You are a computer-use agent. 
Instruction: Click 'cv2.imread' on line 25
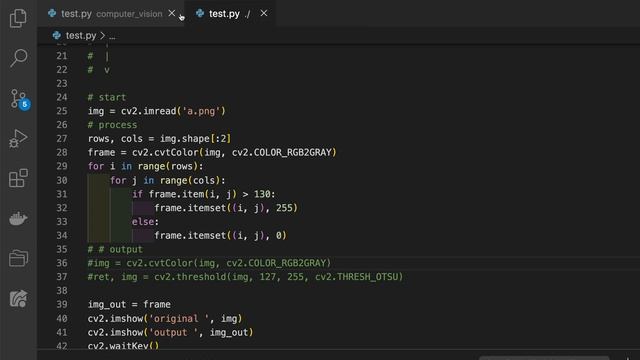point(149,111)
